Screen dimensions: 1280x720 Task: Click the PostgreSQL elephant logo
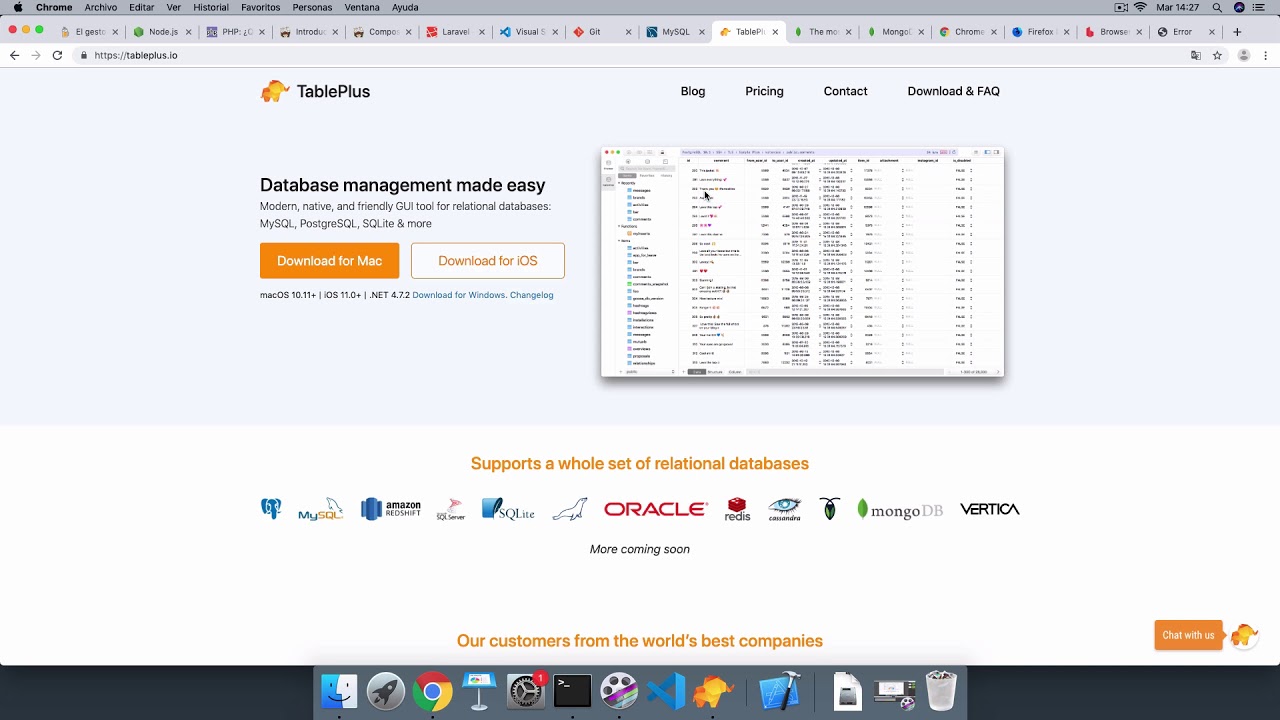point(271,509)
